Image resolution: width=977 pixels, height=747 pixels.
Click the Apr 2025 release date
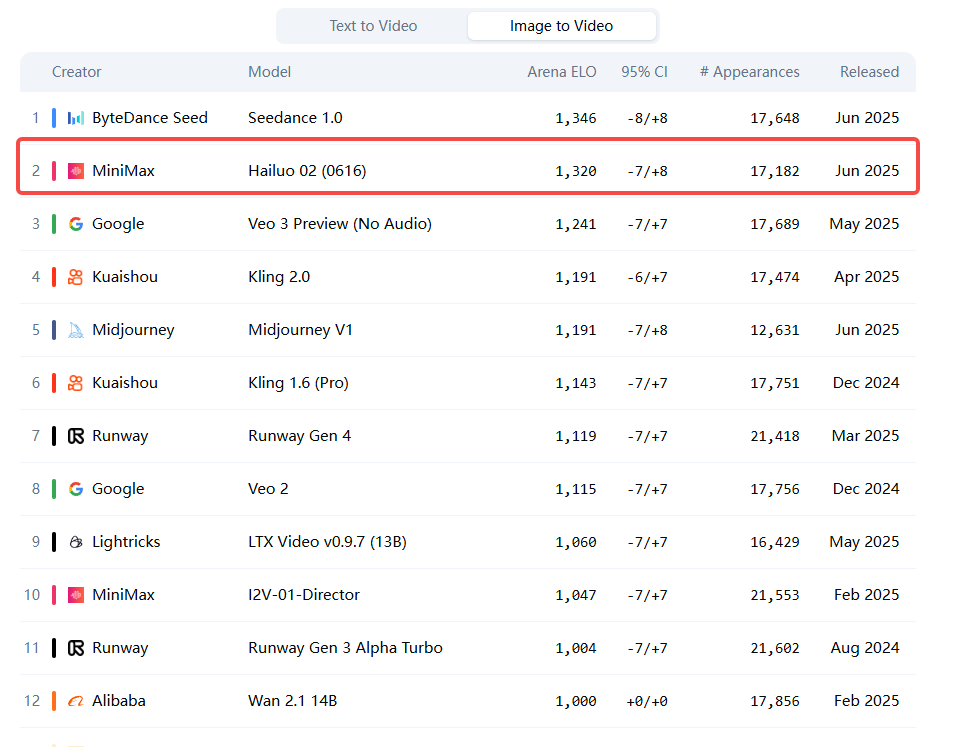pos(867,277)
